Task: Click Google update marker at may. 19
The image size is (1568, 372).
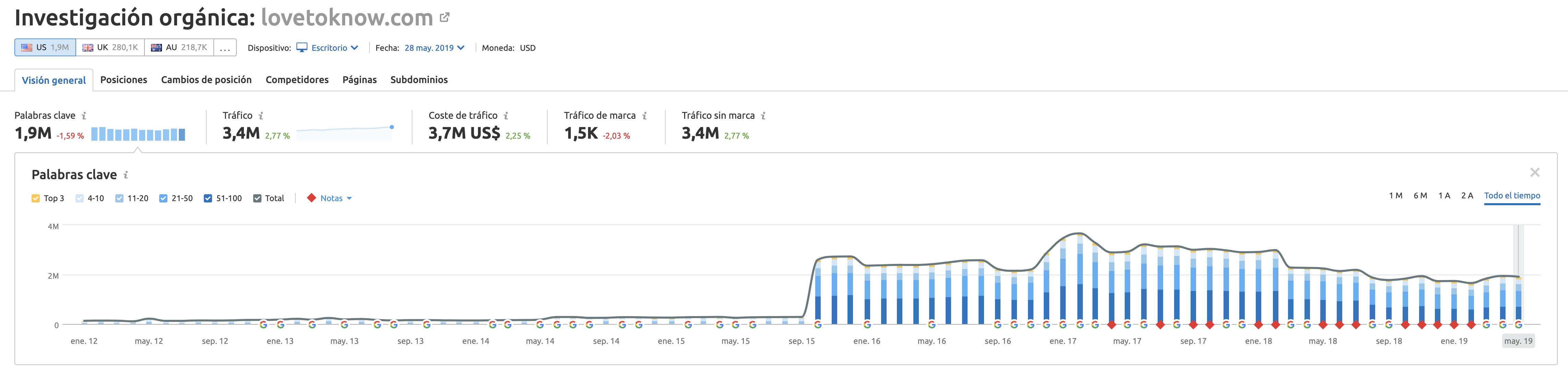Action: 1518,325
